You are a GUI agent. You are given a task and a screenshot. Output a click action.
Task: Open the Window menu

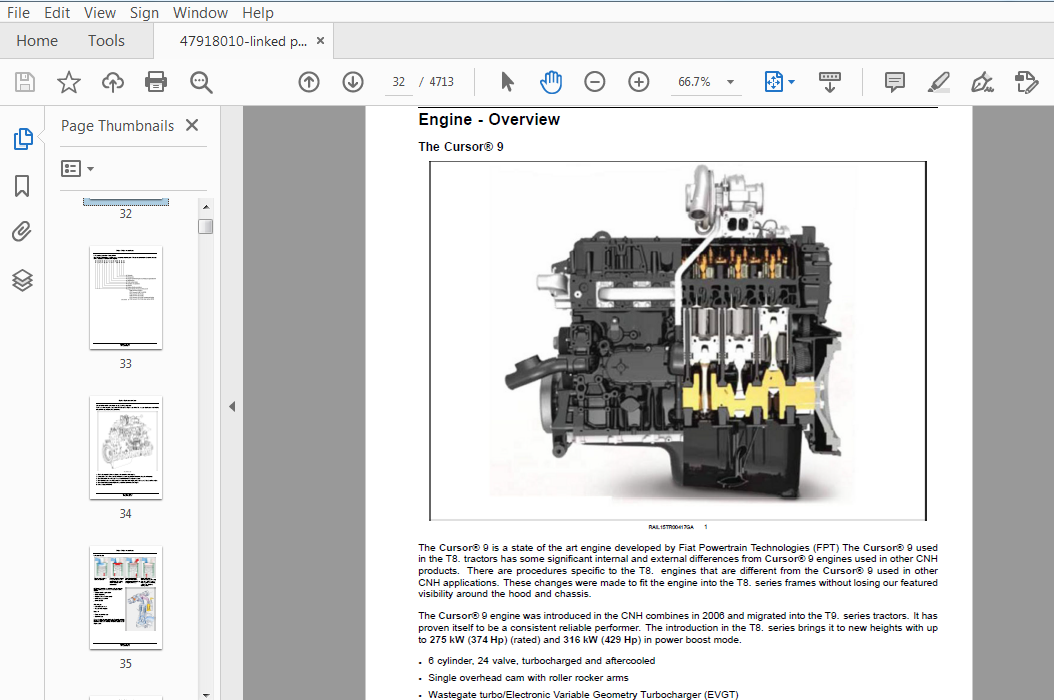[x=200, y=13]
